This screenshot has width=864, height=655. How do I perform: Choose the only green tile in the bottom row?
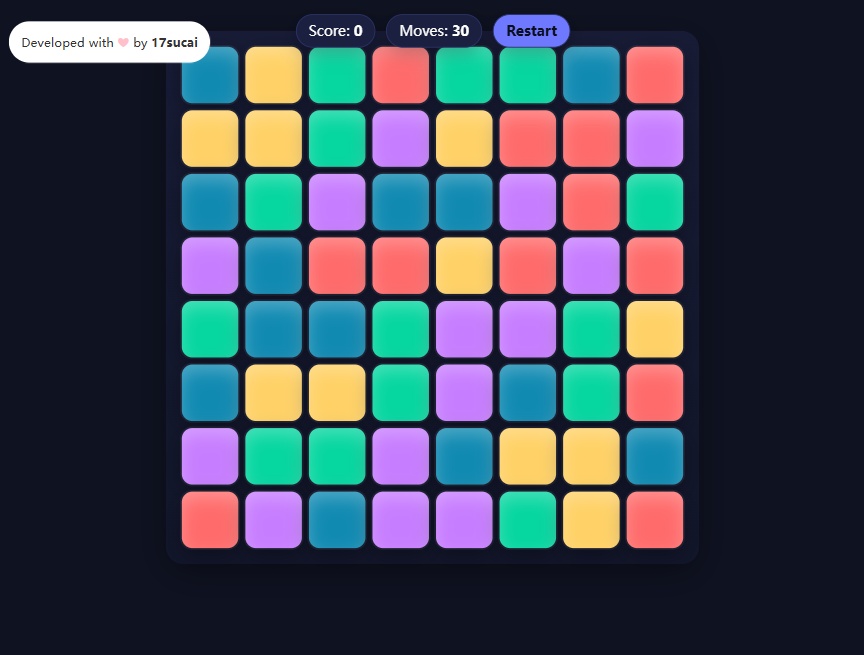(x=528, y=520)
